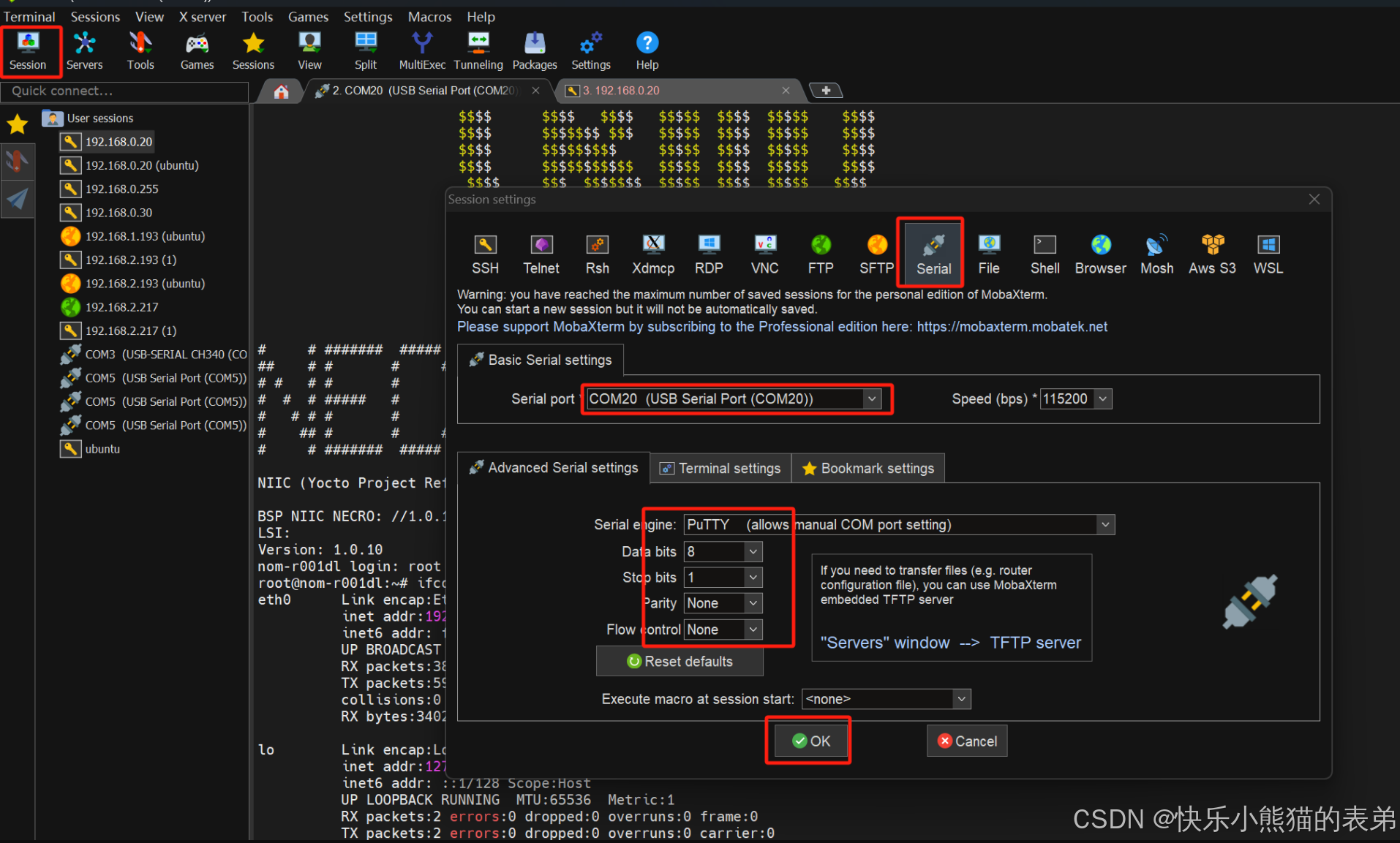
Task: Select Browser session type
Action: [x=1101, y=254]
